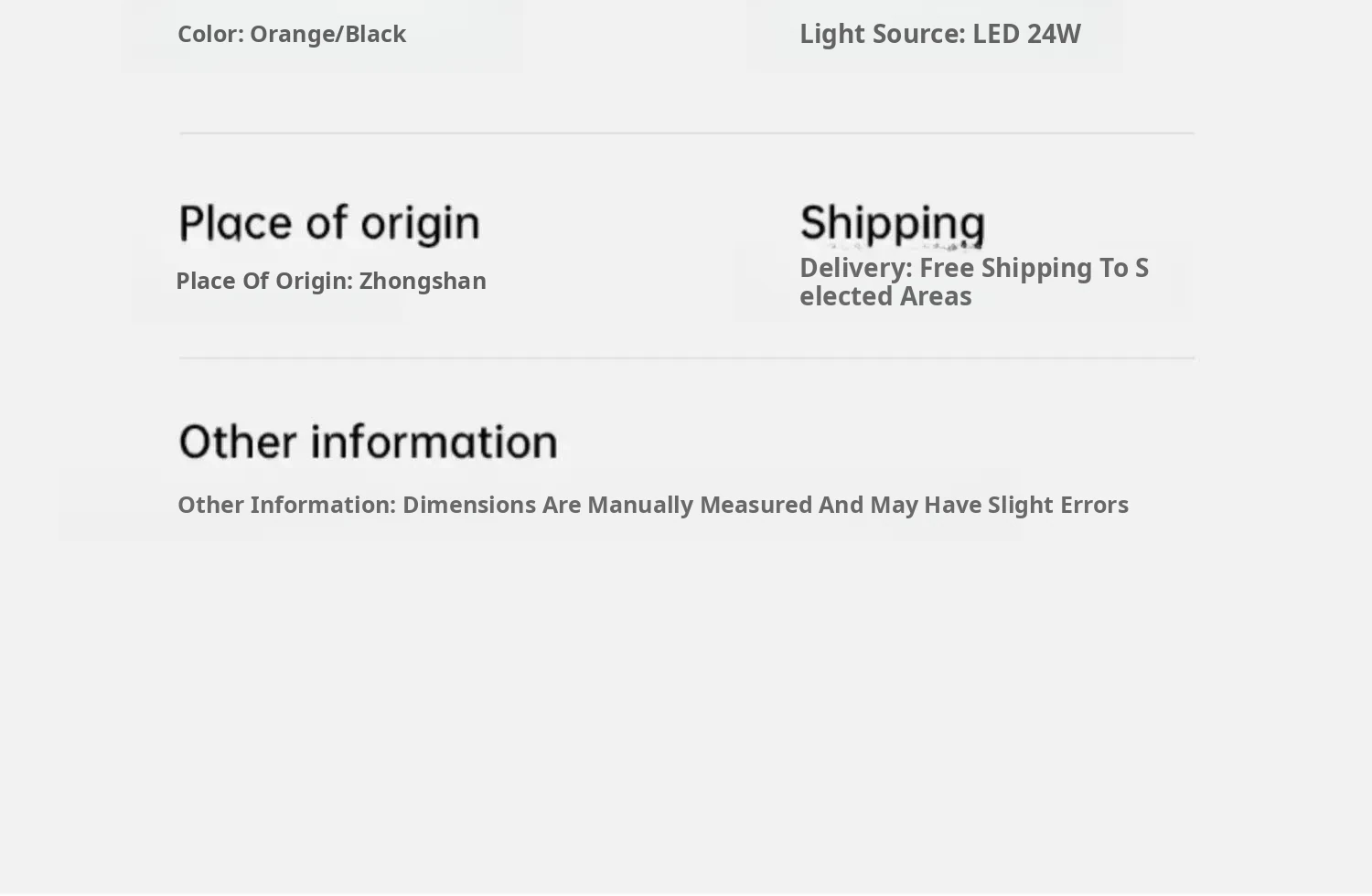
Task: Click the divider line above "Place of origin"
Action: point(686,133)
